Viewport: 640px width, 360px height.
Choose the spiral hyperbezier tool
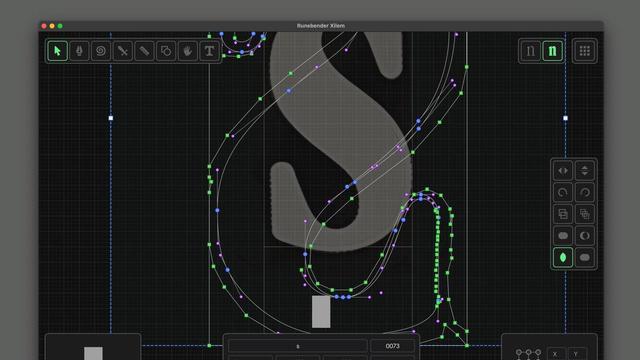(x=101, y=51)
